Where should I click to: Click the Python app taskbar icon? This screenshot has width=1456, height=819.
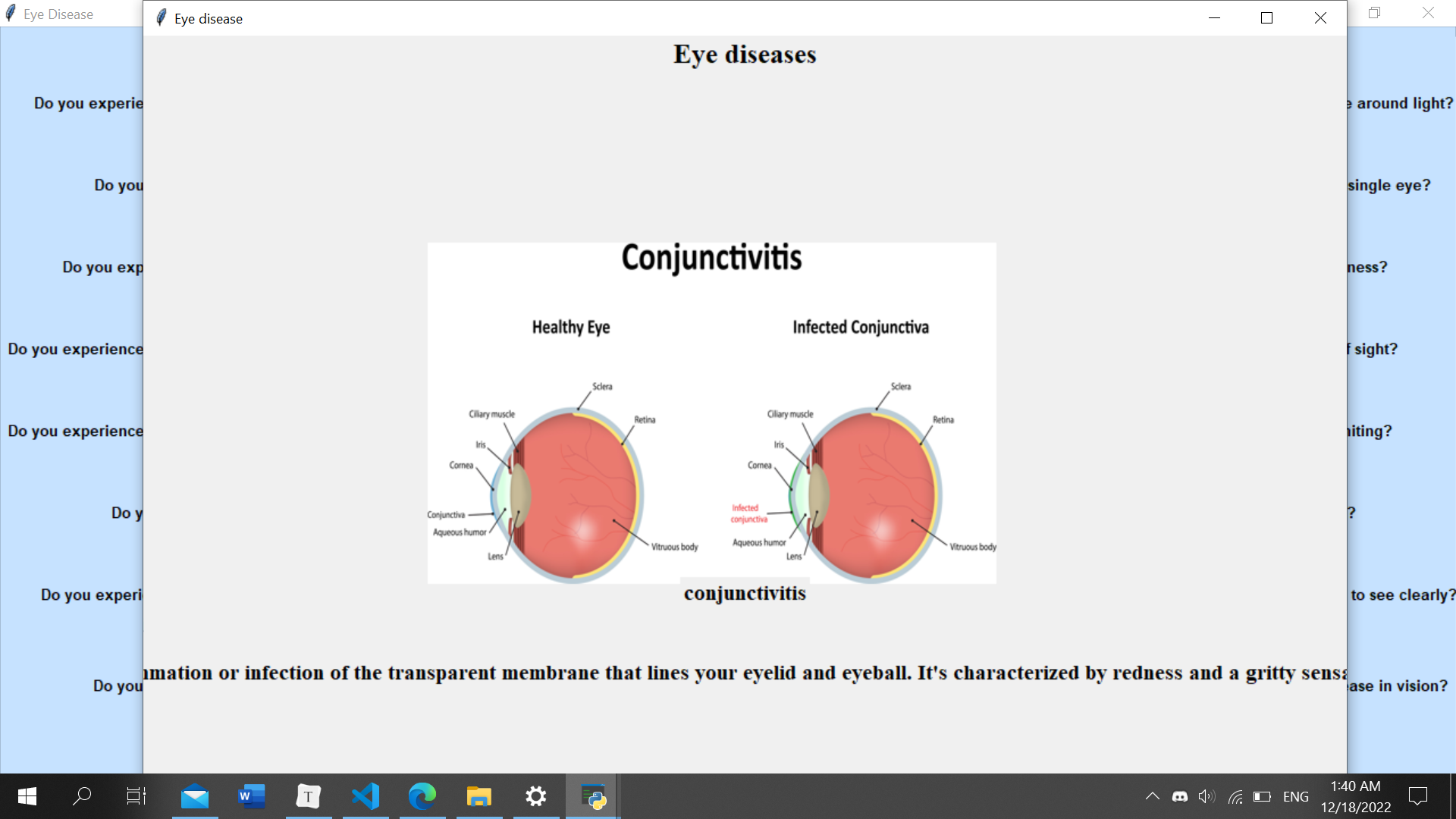[593, 796]
